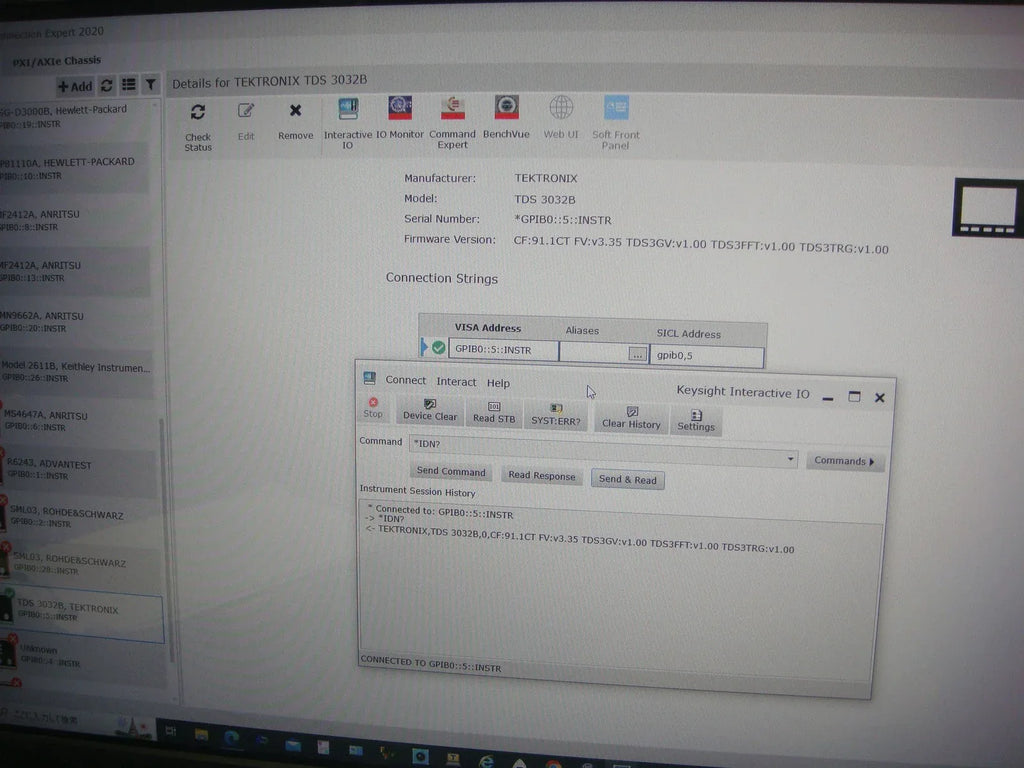1024x768 pixels.
Task: Click the CONNECTED TO GPIB0::5::INSTR status
Action: point(431,664)
